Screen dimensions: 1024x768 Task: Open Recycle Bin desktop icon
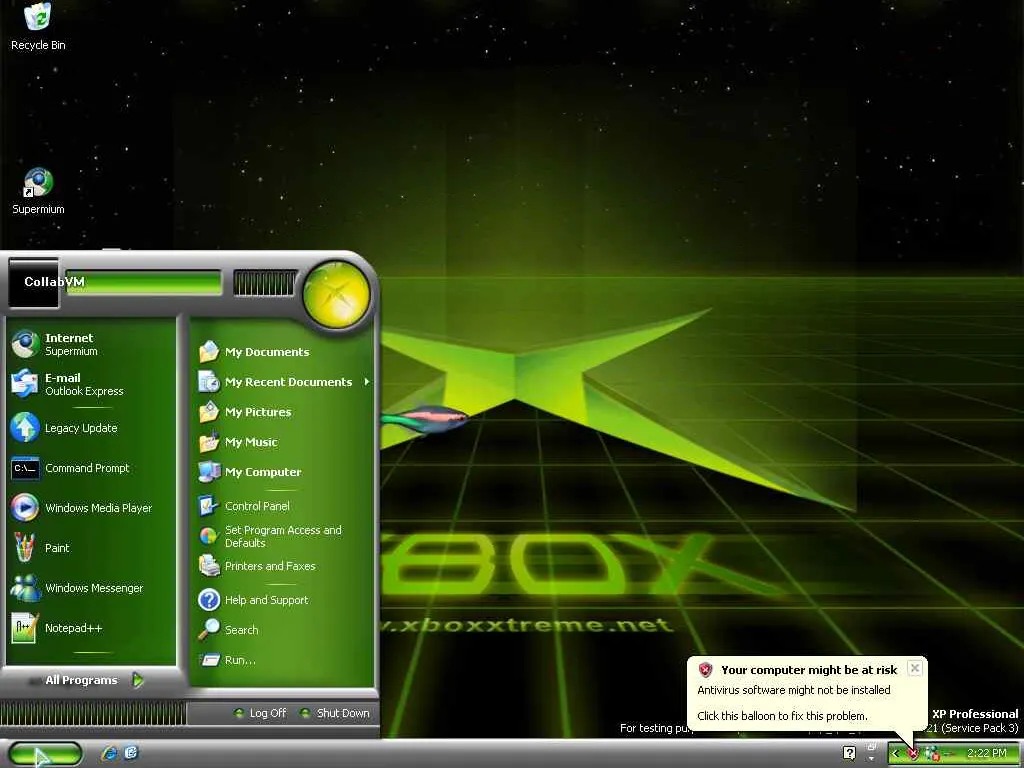38,27
